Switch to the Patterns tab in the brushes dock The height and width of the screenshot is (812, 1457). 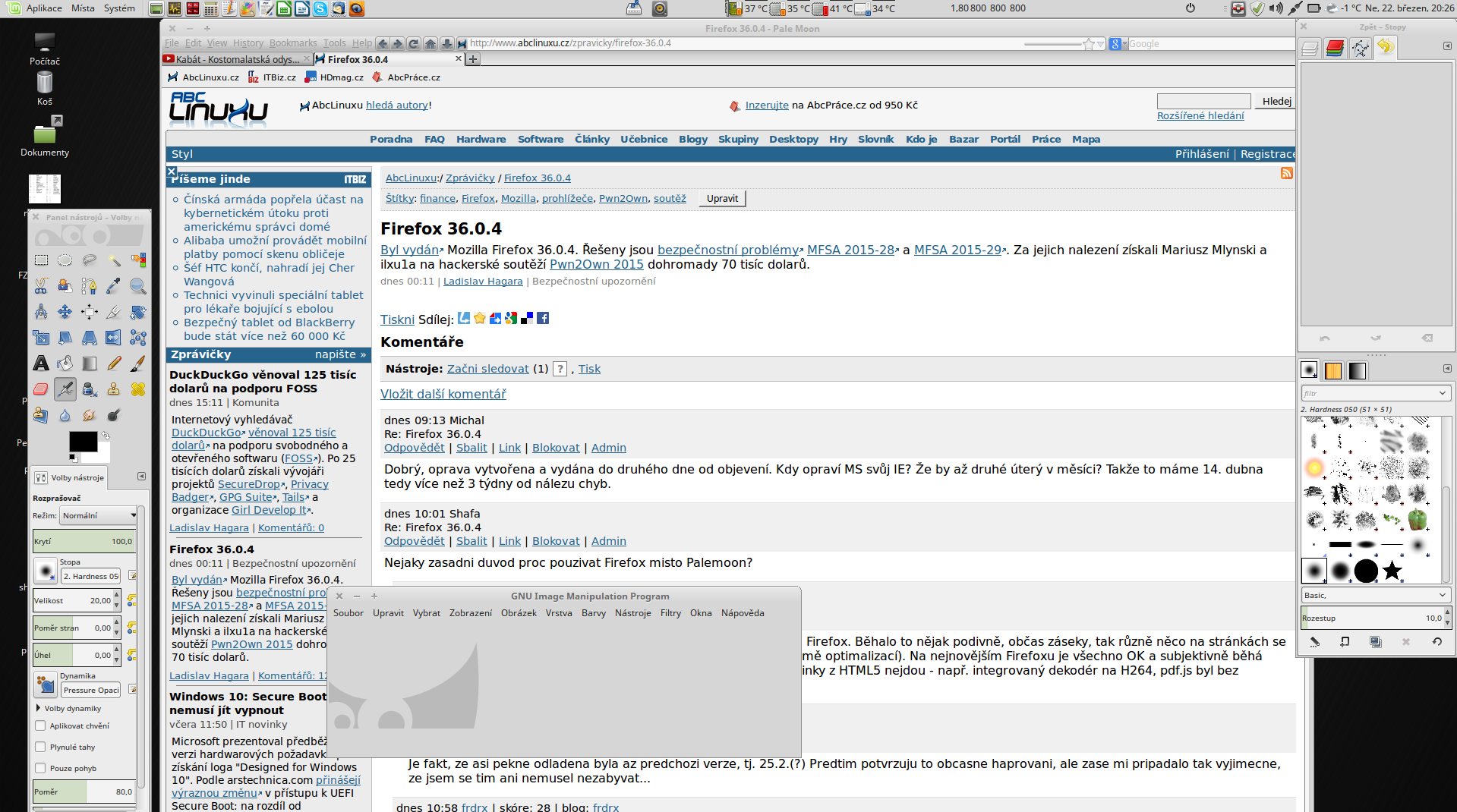(1333, 370)
